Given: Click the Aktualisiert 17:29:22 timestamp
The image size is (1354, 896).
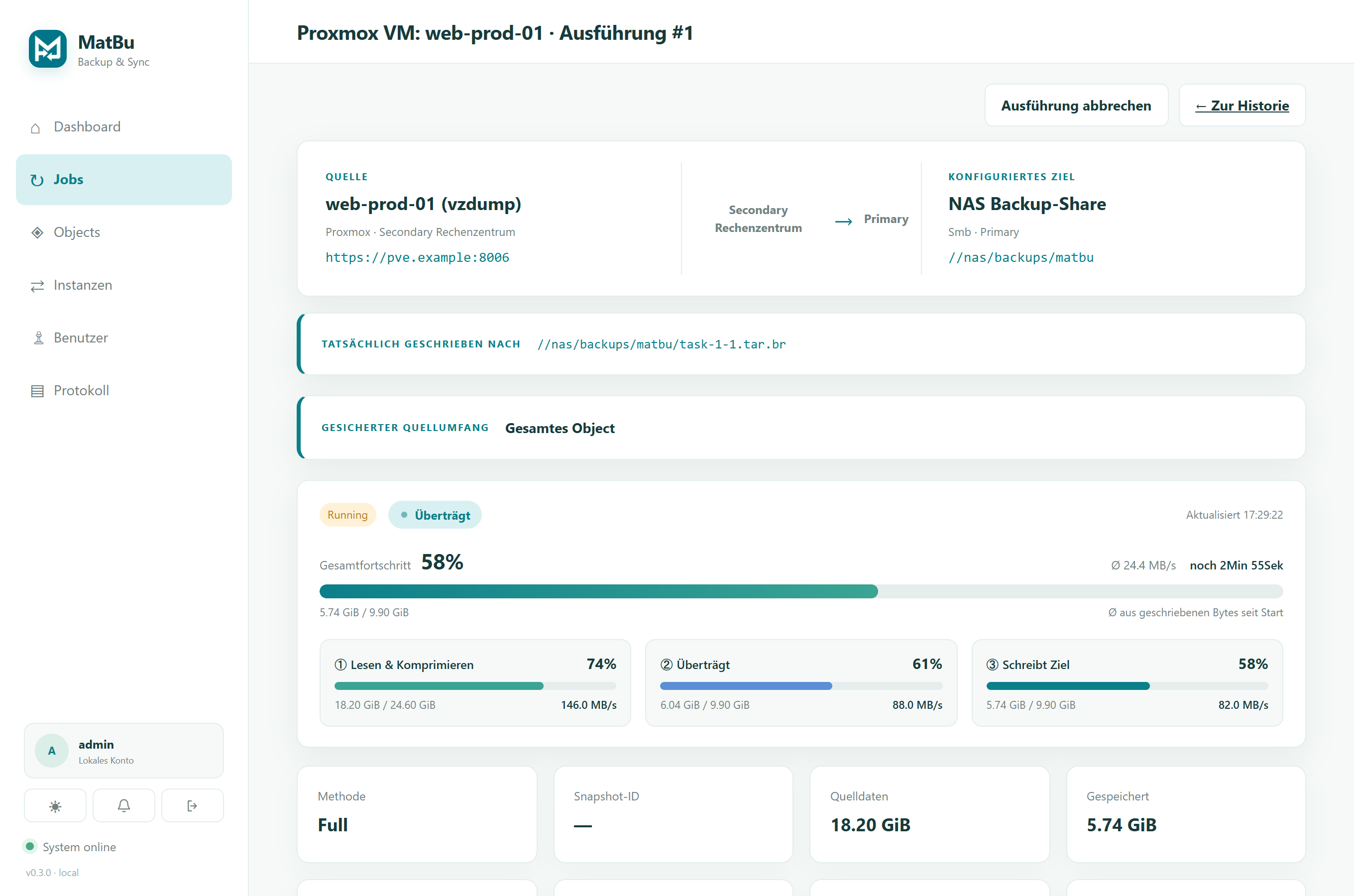Looking at the screenshot, I should 1234,515.
